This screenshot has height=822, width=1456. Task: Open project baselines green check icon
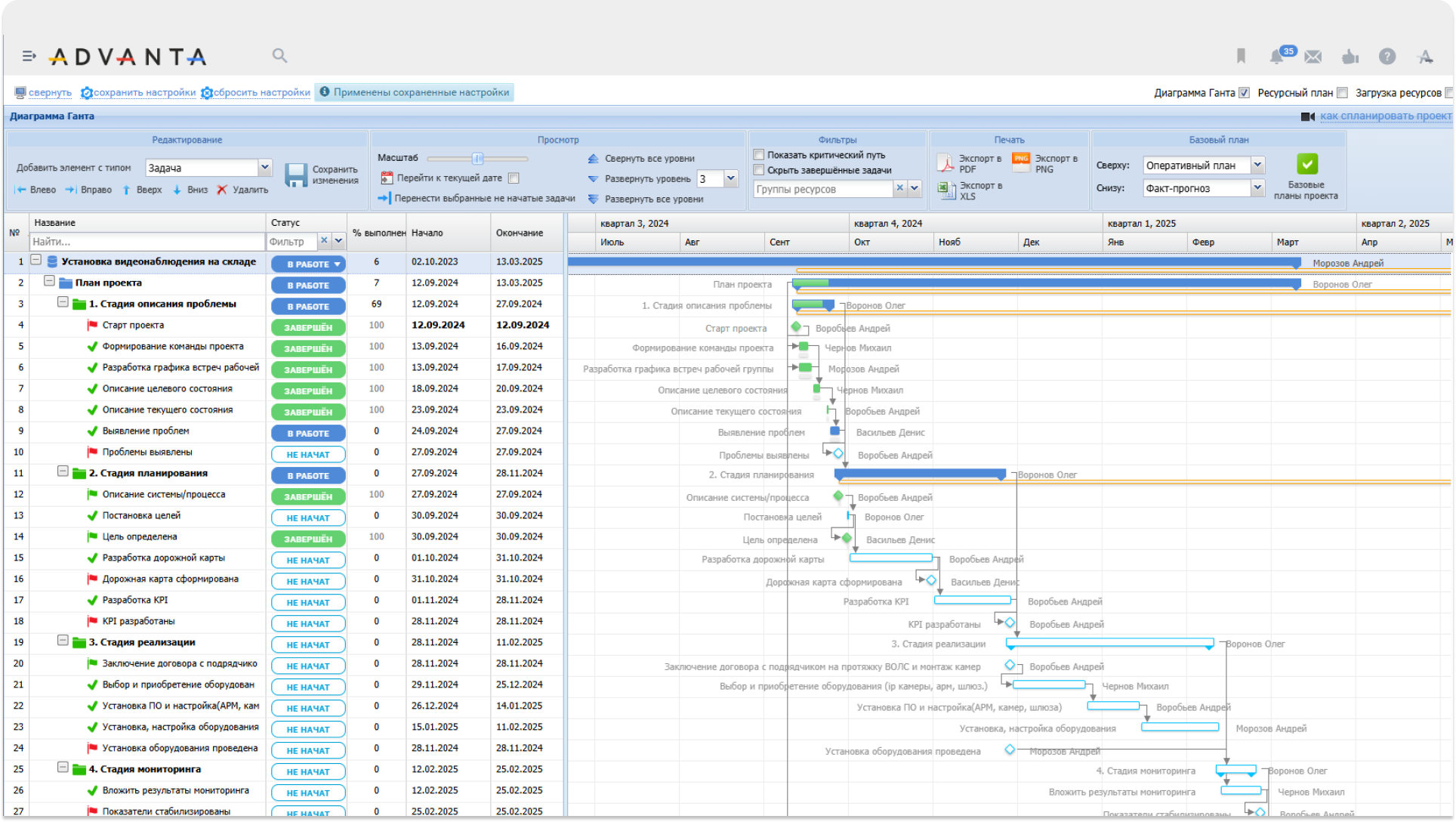(1306, 164)
